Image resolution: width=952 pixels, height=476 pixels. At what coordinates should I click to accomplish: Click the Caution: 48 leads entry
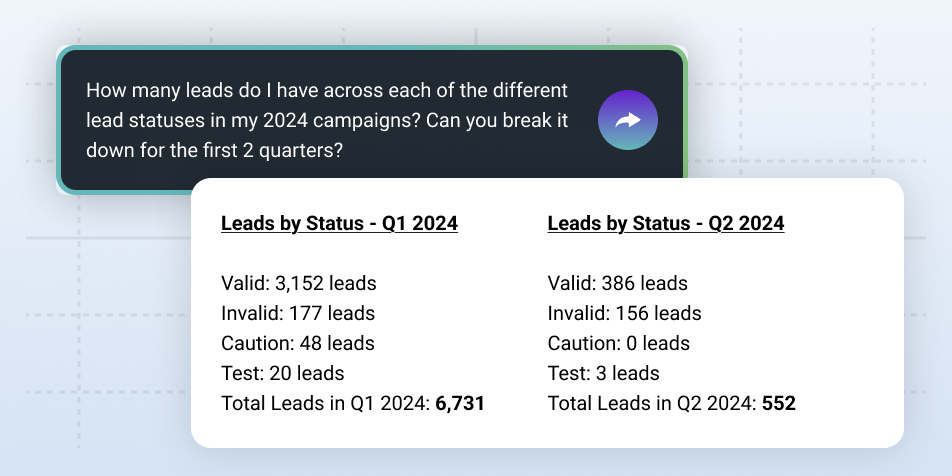[297, 343]
